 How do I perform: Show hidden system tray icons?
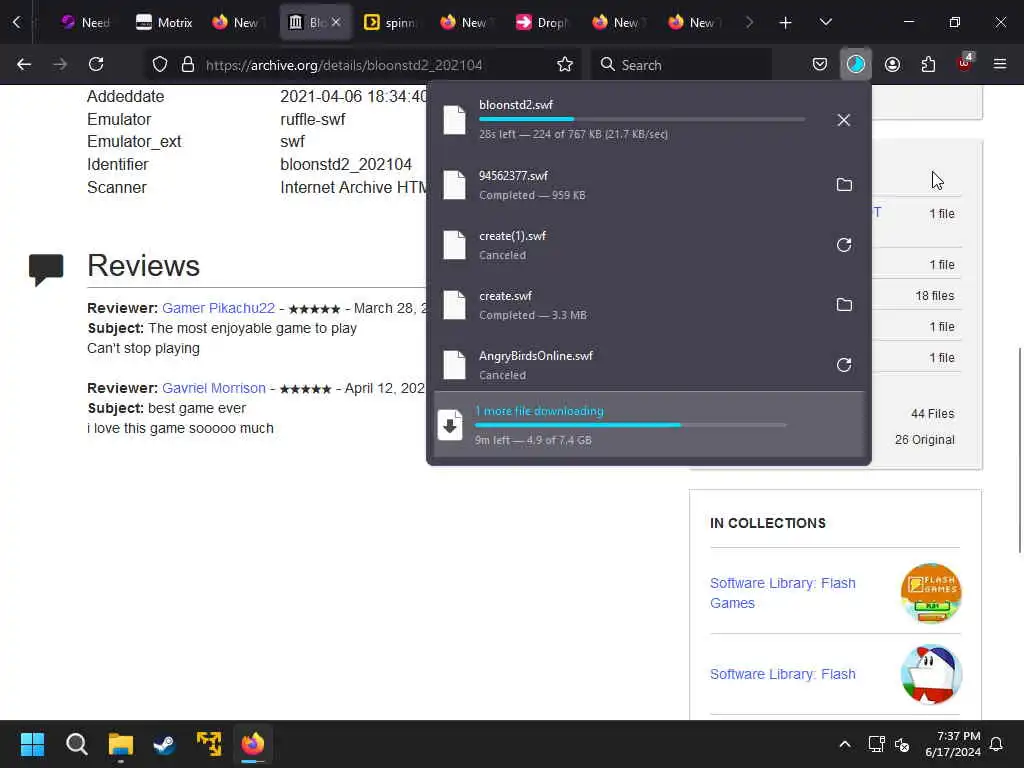(x=844, y=744)
